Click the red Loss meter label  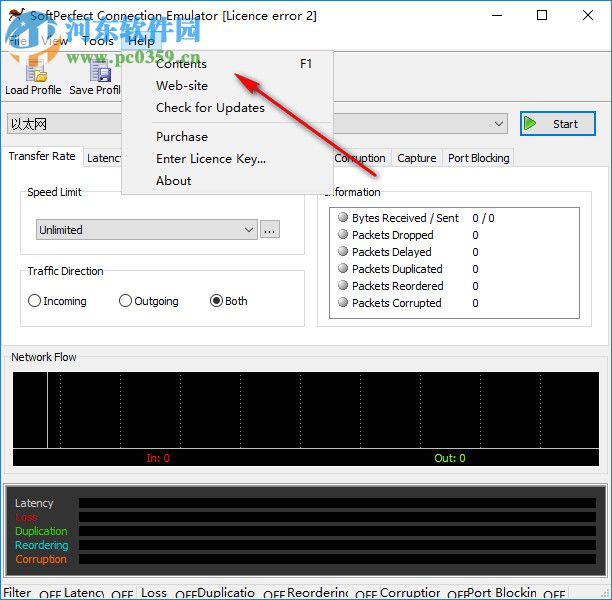[x=26, y=517]
